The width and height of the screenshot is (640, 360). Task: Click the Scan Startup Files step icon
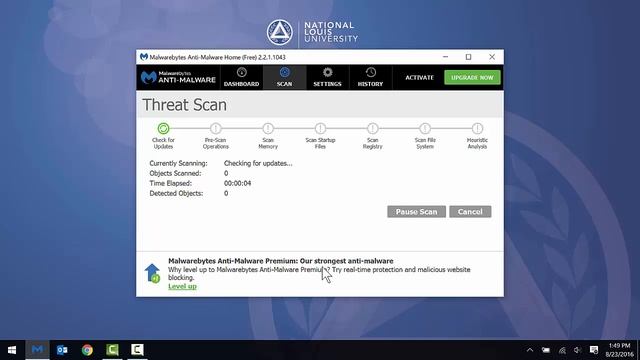tap(320, 129)
